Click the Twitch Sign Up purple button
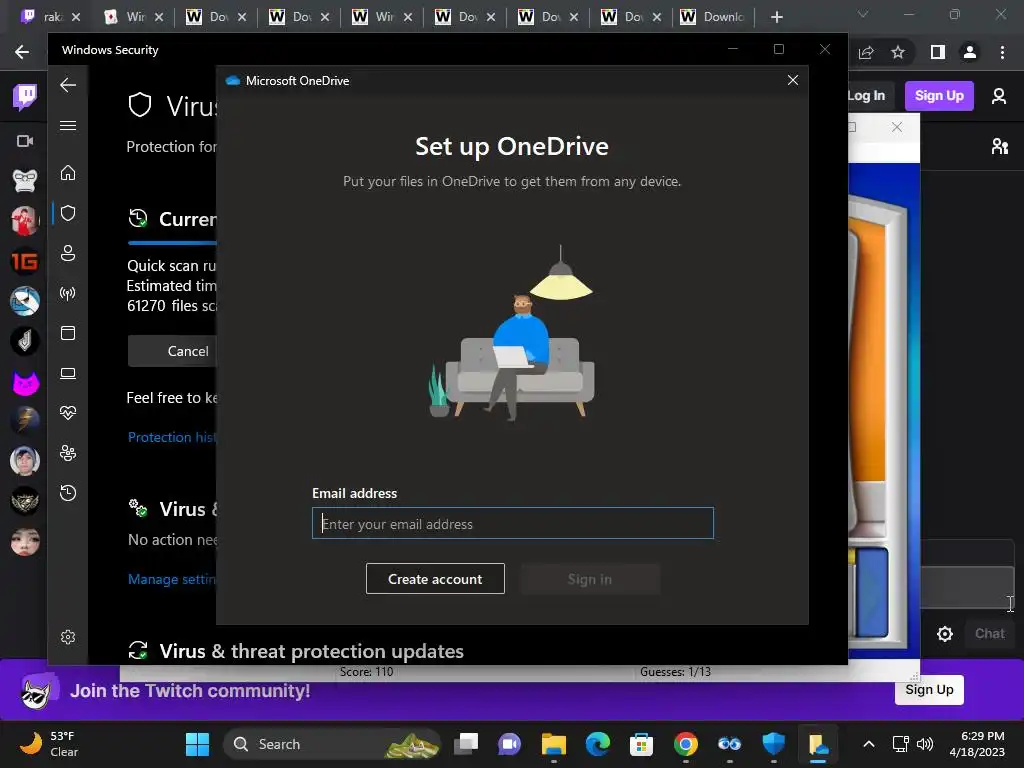 [939, 96]
